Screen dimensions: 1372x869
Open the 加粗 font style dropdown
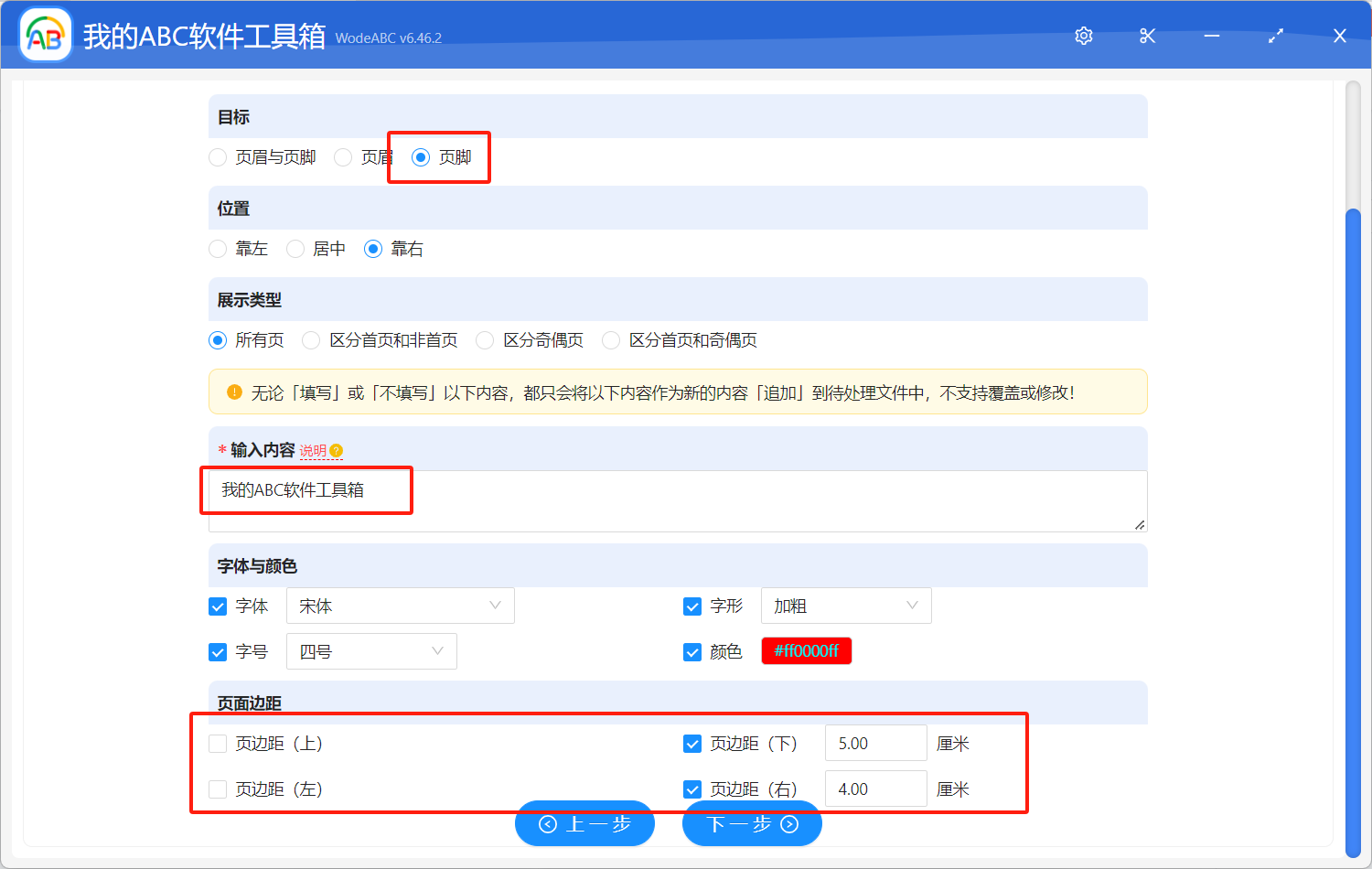click(845, 606)
